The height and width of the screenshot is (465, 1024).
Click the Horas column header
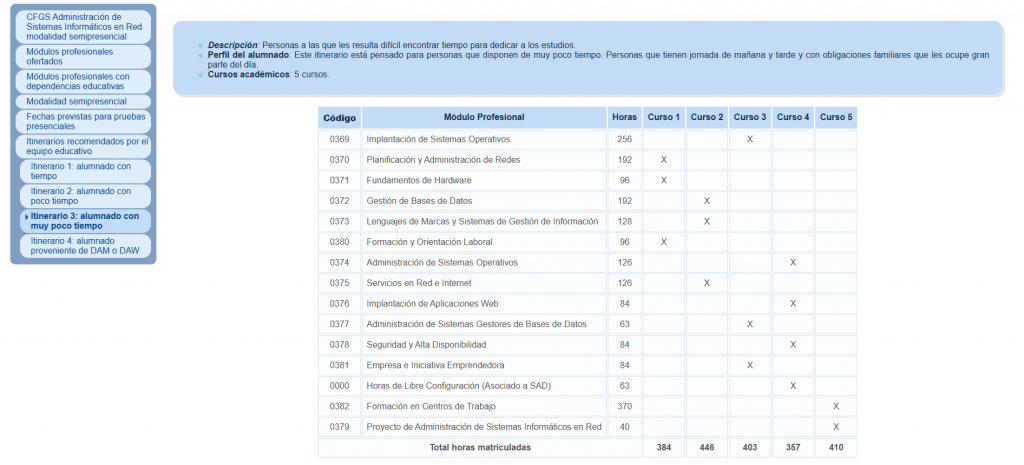(x=624, y=118)
